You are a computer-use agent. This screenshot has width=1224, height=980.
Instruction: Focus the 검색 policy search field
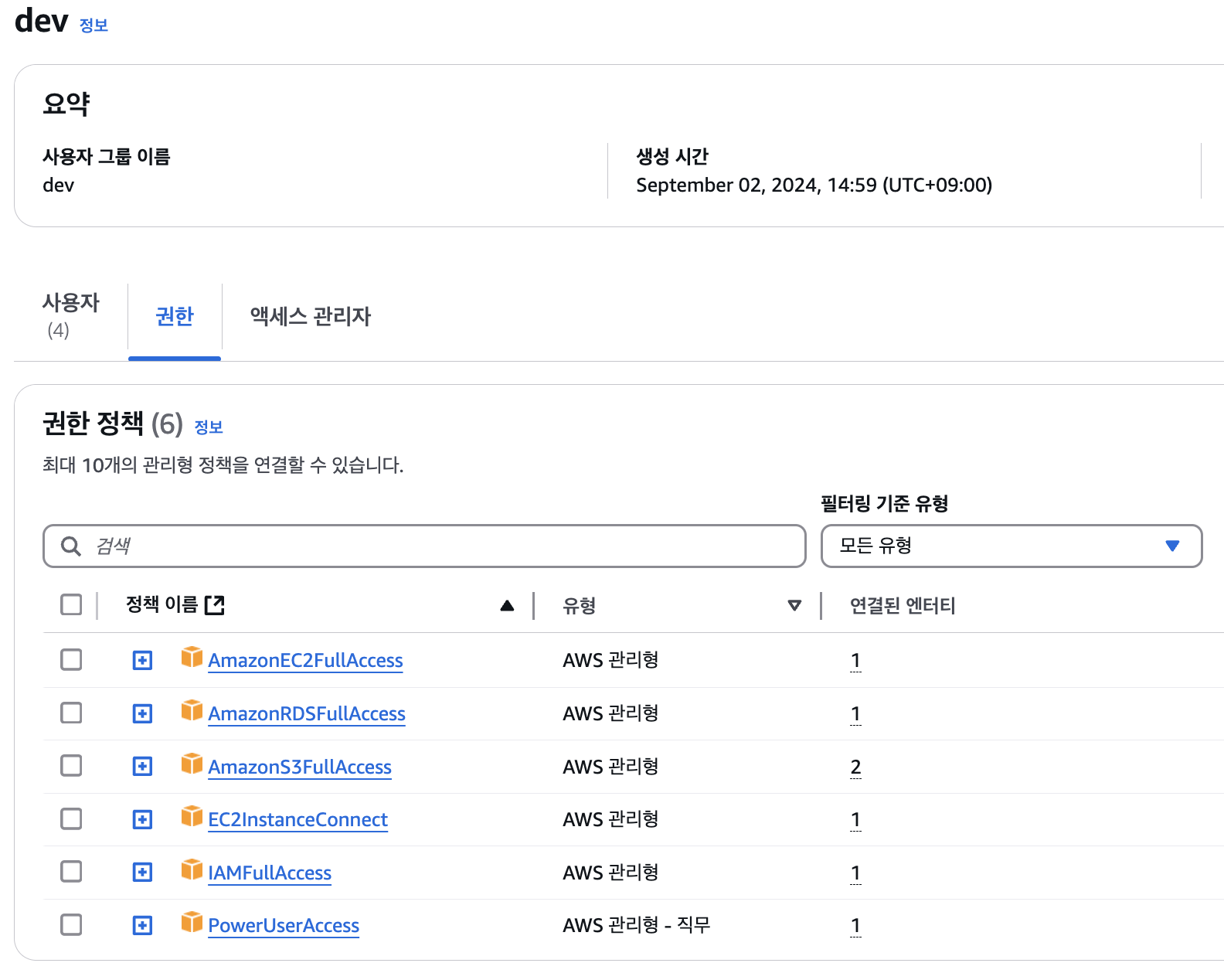tap(424, 546)
